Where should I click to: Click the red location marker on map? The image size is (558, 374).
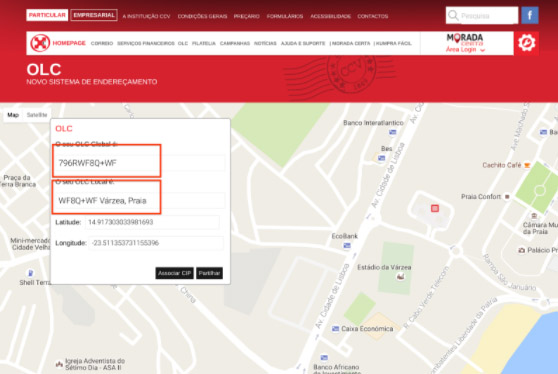click(435, 208)
